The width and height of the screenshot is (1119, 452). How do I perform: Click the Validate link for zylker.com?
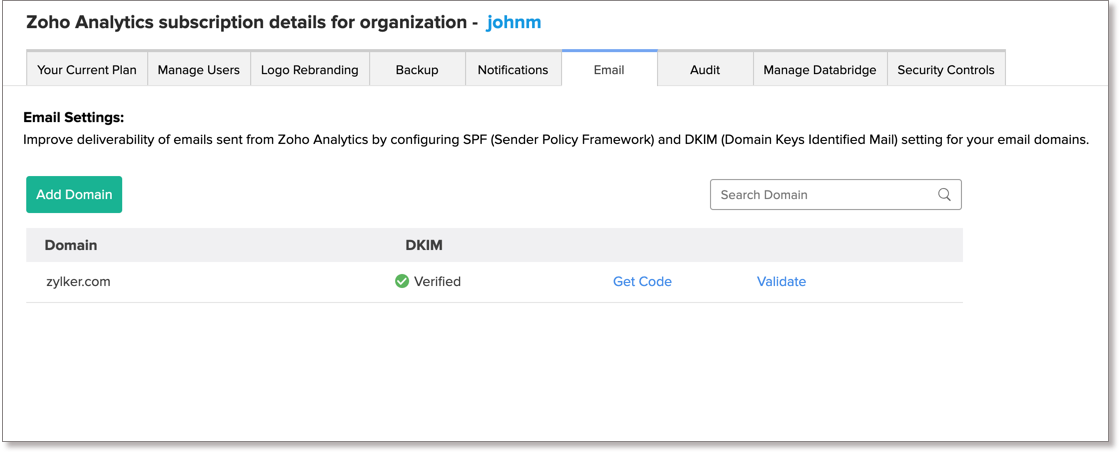pyautogui.click(x=781, y=282)
